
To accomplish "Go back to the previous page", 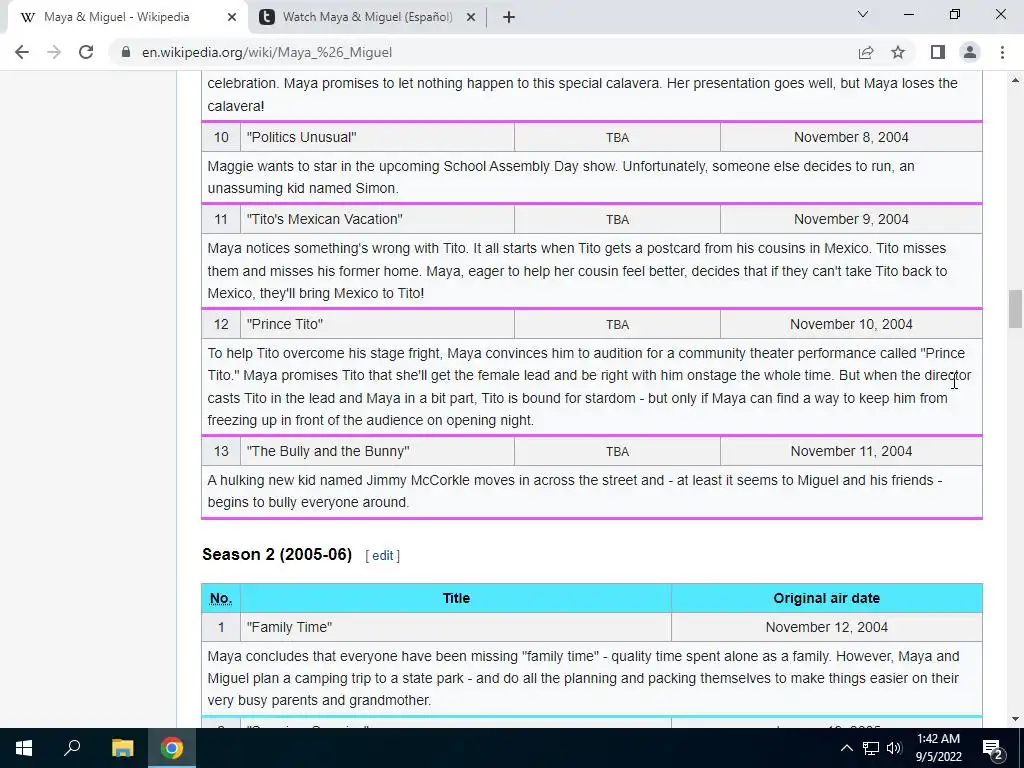I will coord(22,52).
